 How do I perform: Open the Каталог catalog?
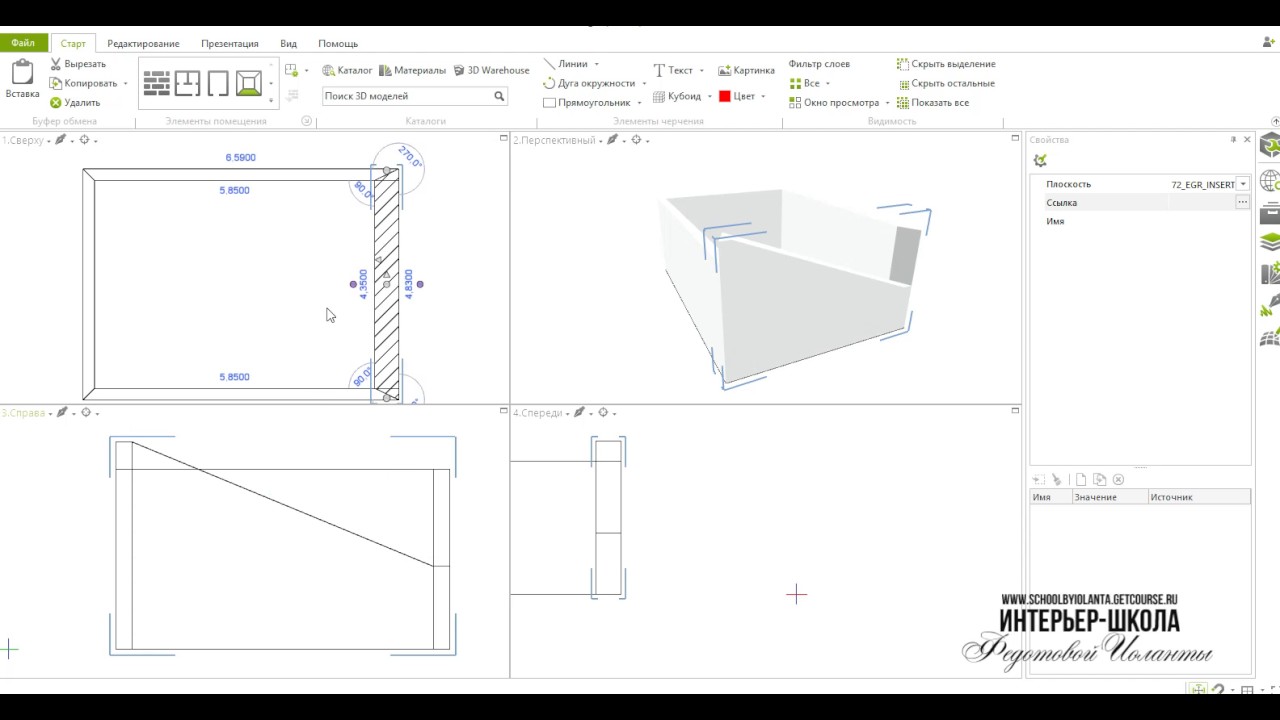(347, 70)
